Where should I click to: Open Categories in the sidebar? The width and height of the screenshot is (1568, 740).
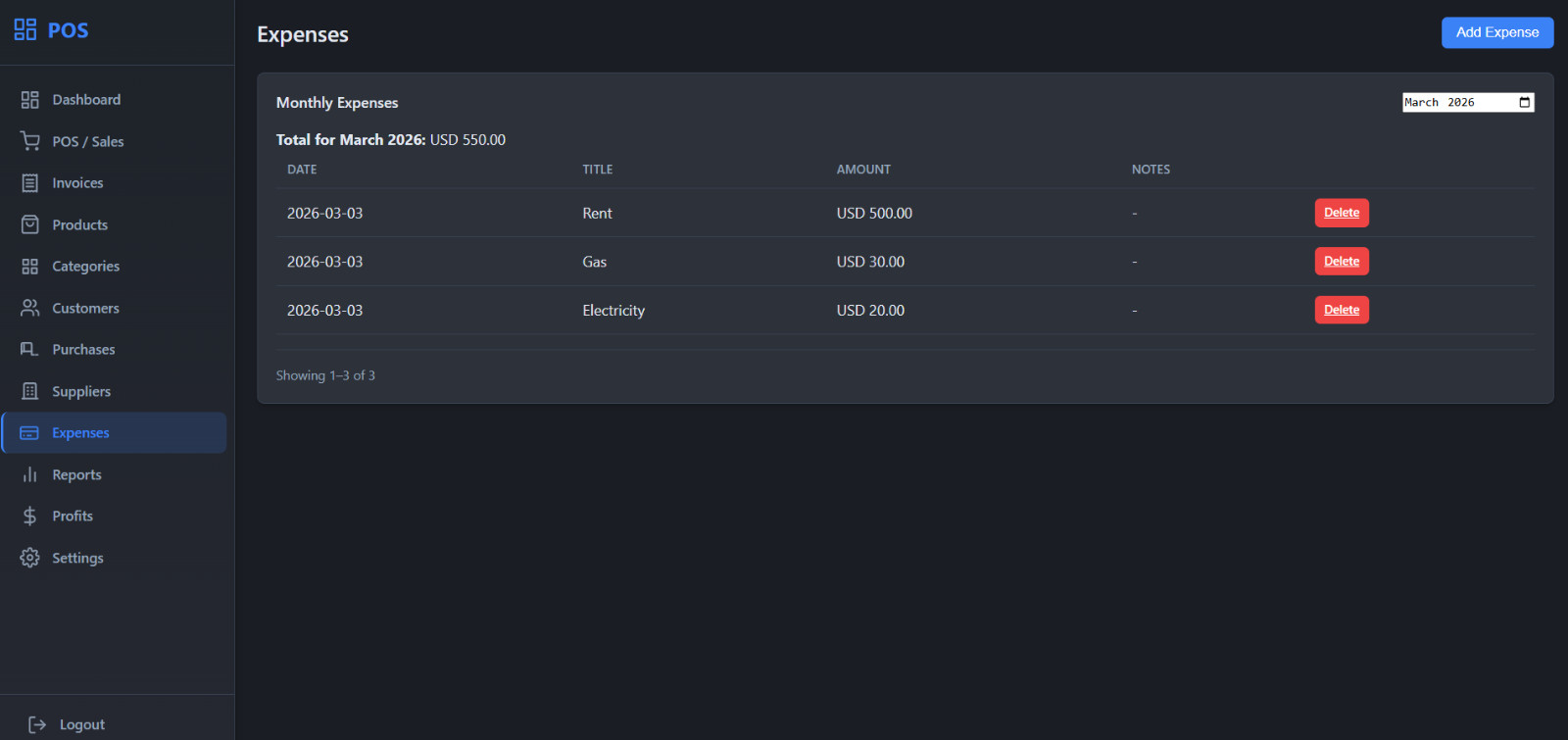(114, 267)
